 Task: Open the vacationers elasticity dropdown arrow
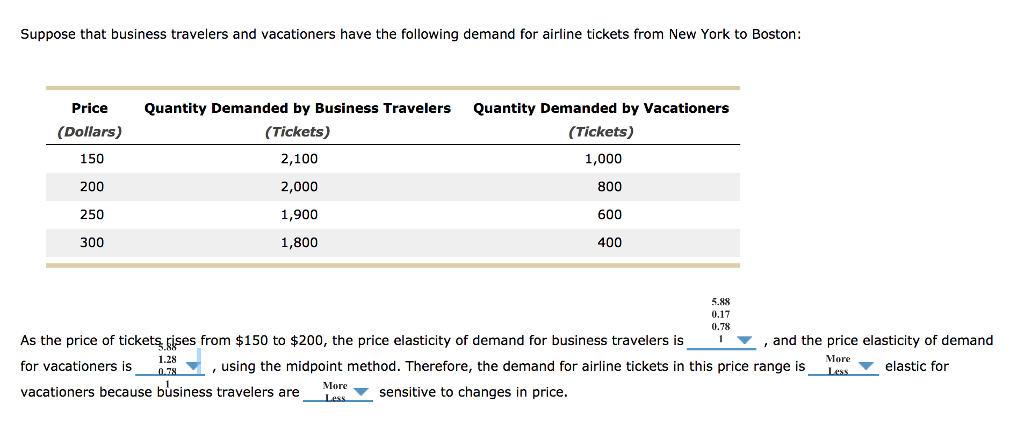pos(193,367)
